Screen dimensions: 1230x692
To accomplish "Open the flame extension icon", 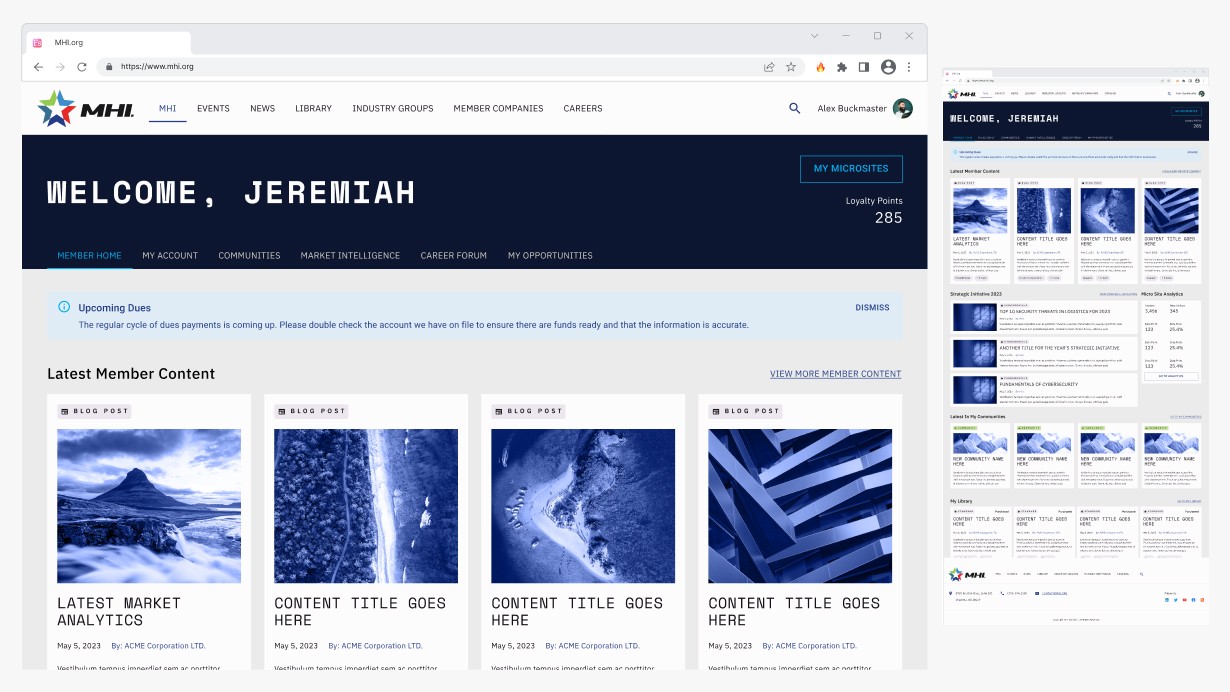I will [821, 67].
